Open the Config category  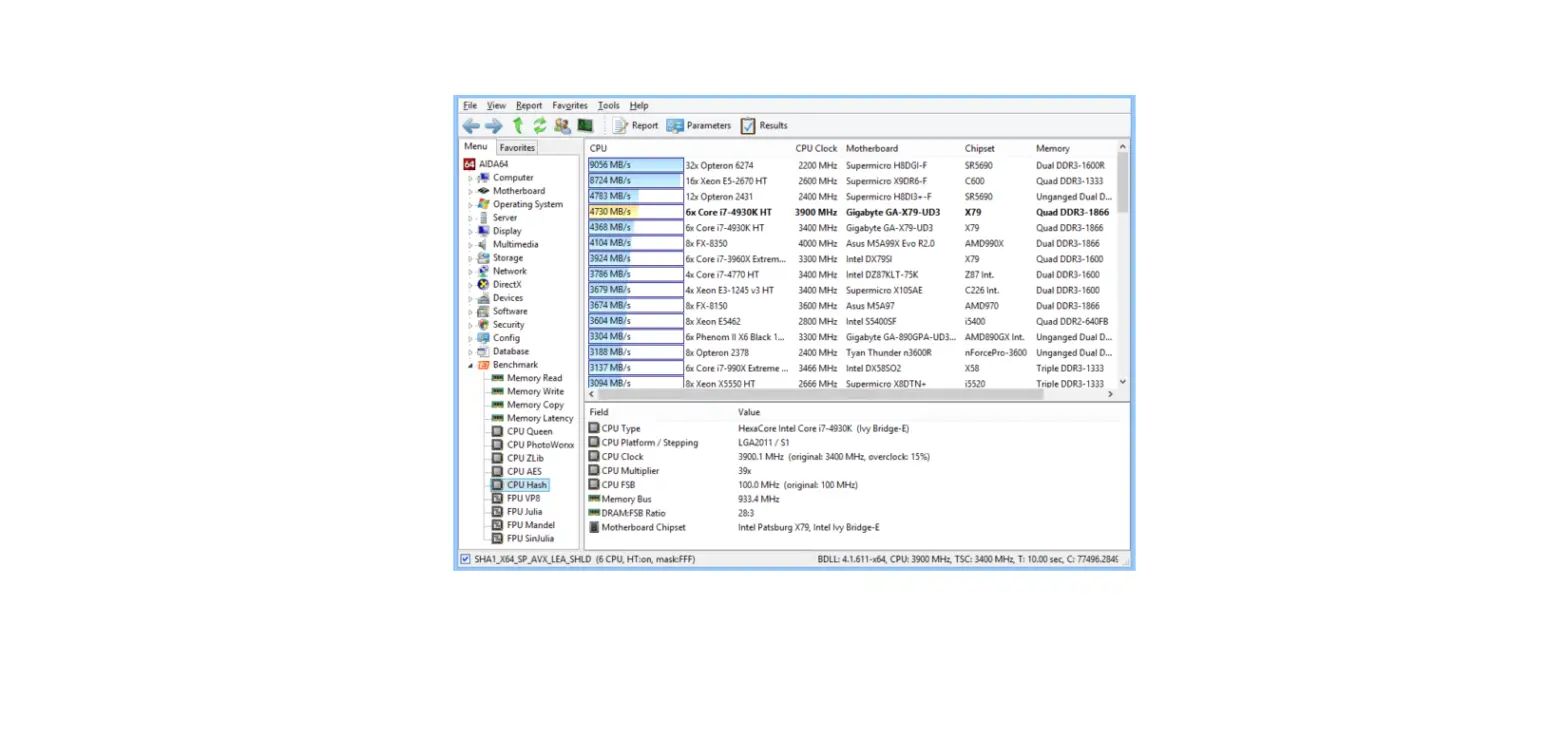click(506, 338)
